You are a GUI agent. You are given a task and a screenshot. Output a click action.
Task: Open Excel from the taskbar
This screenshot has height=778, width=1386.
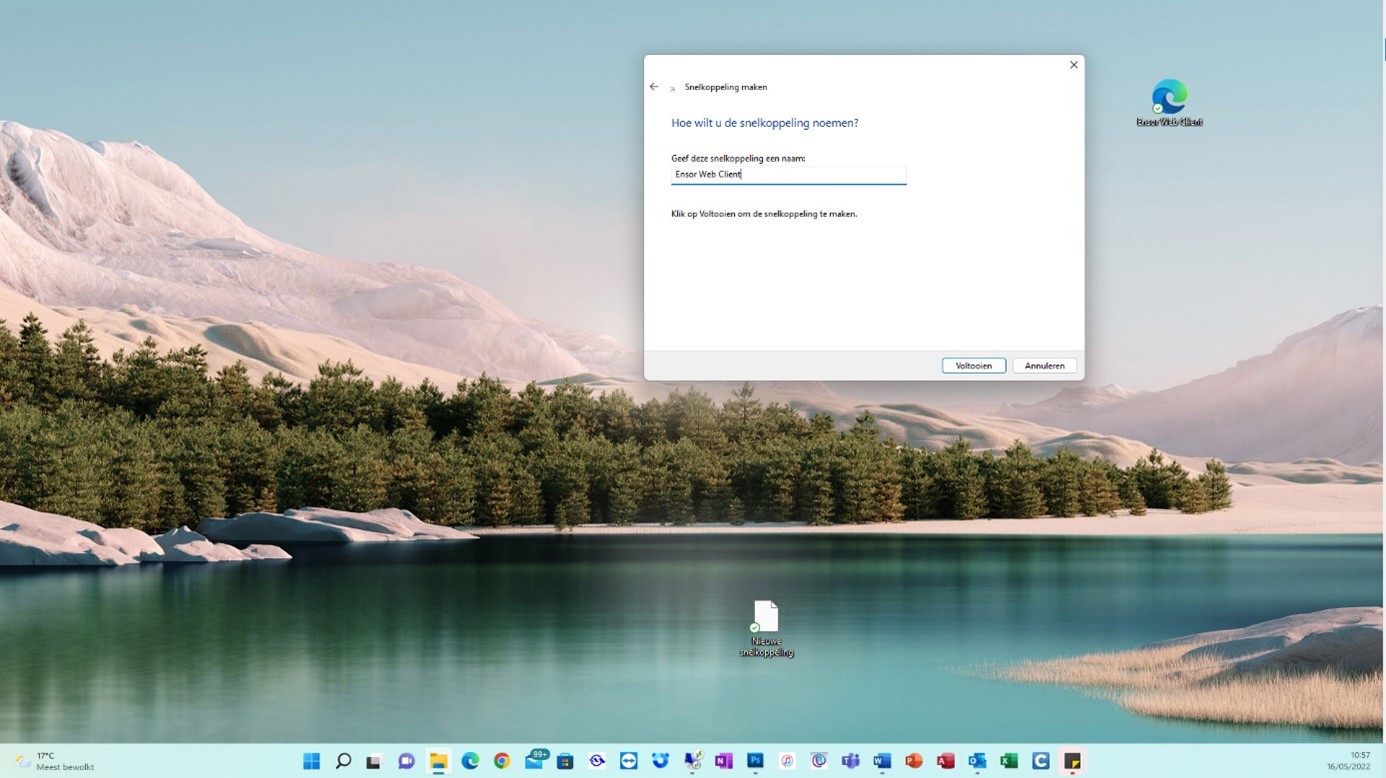tap(1009, 761)
